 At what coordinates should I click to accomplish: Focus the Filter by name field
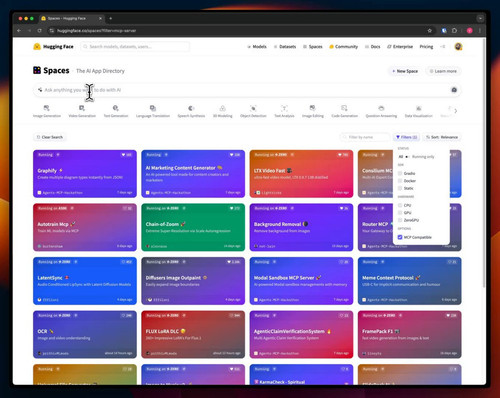(x=365, y=137)
